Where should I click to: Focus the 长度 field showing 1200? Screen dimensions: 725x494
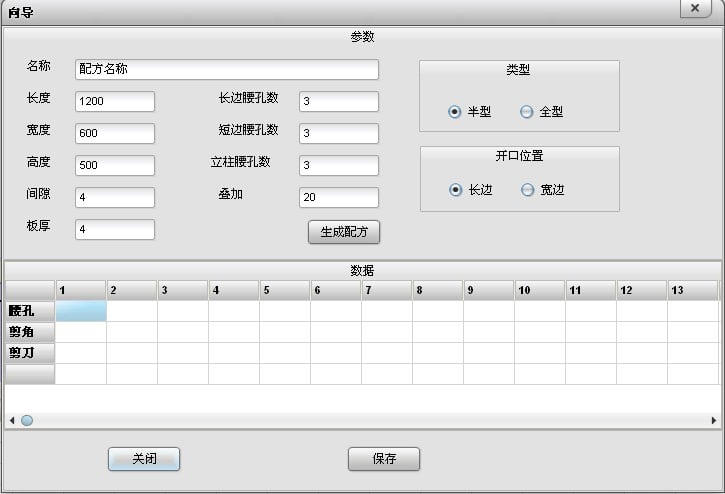(115, 101)
